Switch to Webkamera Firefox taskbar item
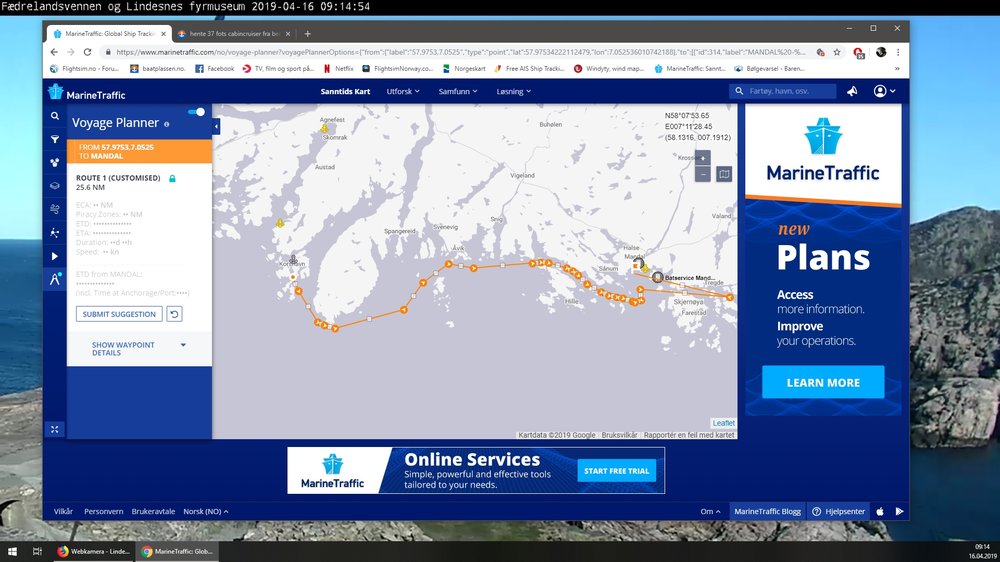The image size is (1000, 562). coord(93,551)
